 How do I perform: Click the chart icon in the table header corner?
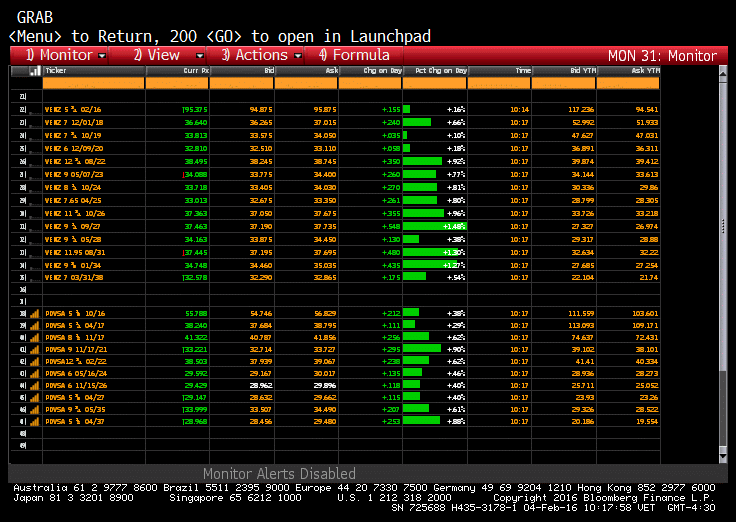35,71
